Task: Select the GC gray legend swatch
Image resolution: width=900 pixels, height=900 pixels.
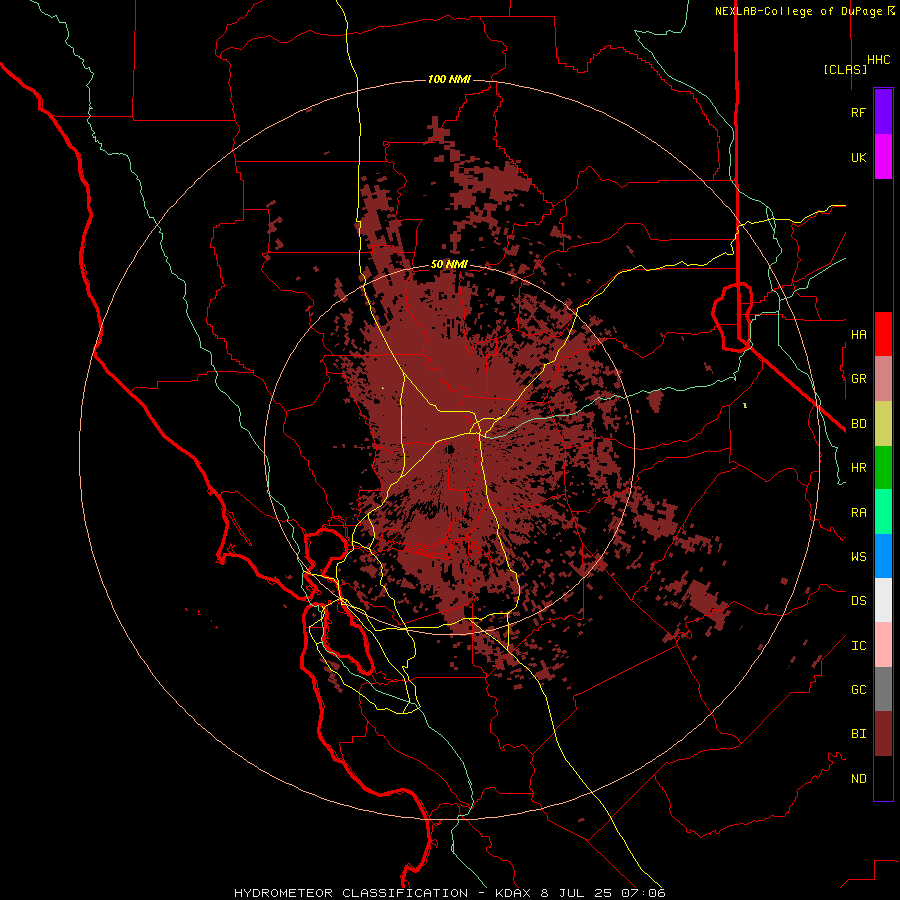Action: (x=883, y=689)
